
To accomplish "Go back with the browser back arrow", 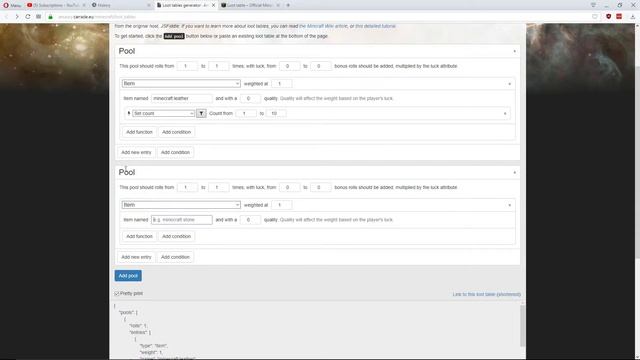I will 6,17.
